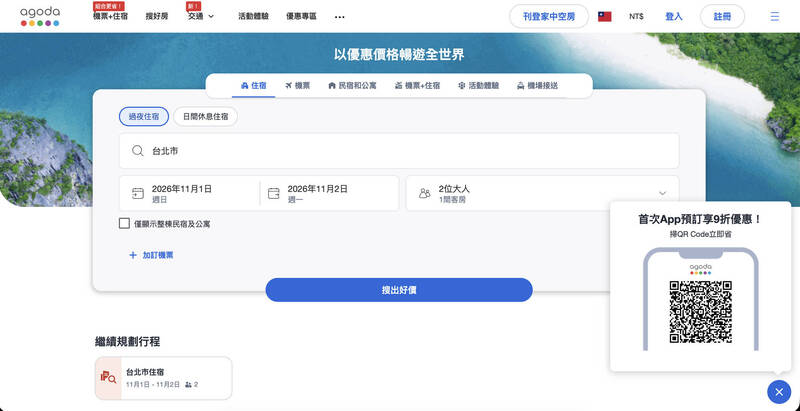Switch to the 機場接送 tab
800x411 pixels.
coord(537,86)
